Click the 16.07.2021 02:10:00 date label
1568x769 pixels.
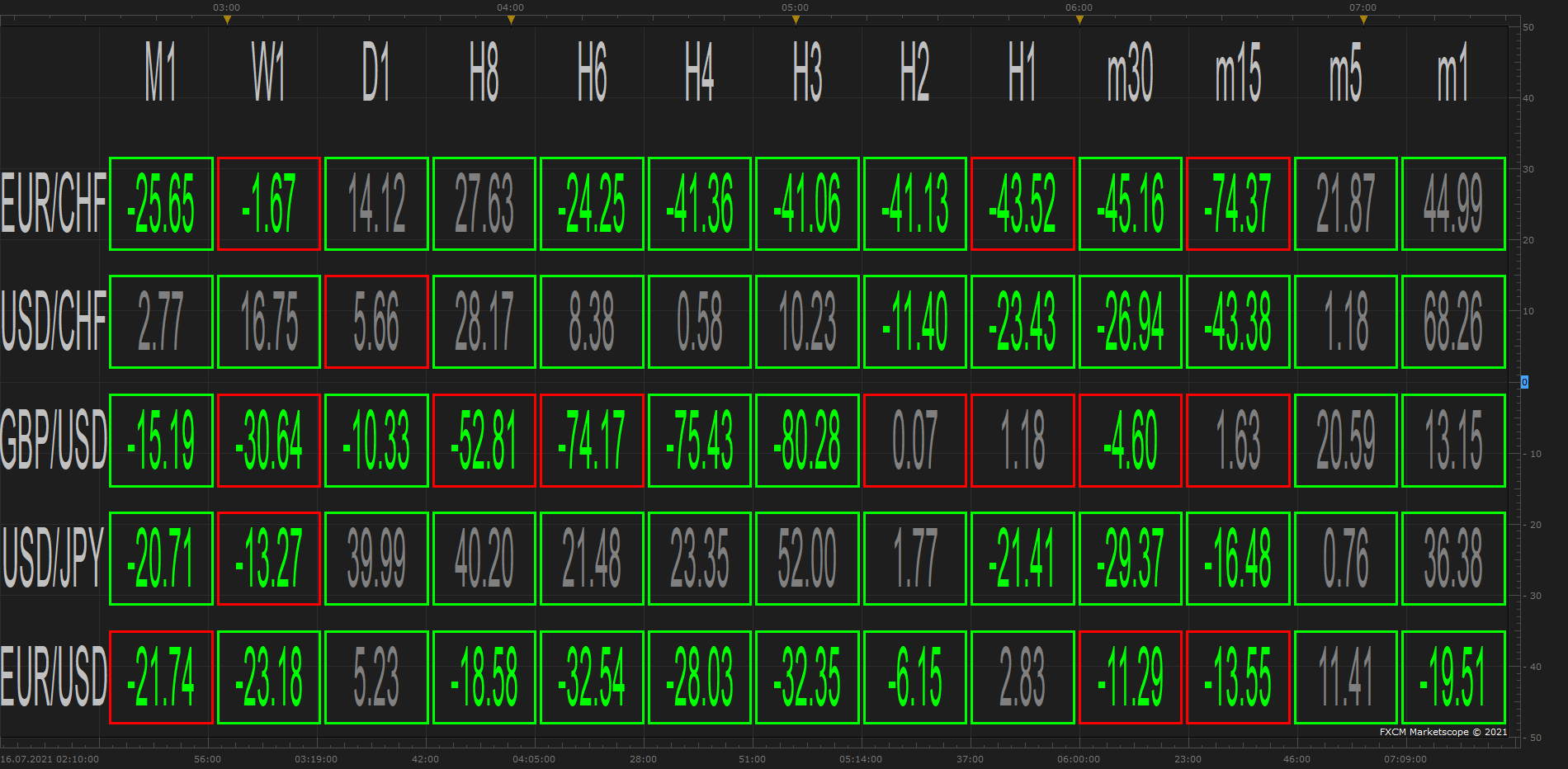pos(50,759)
